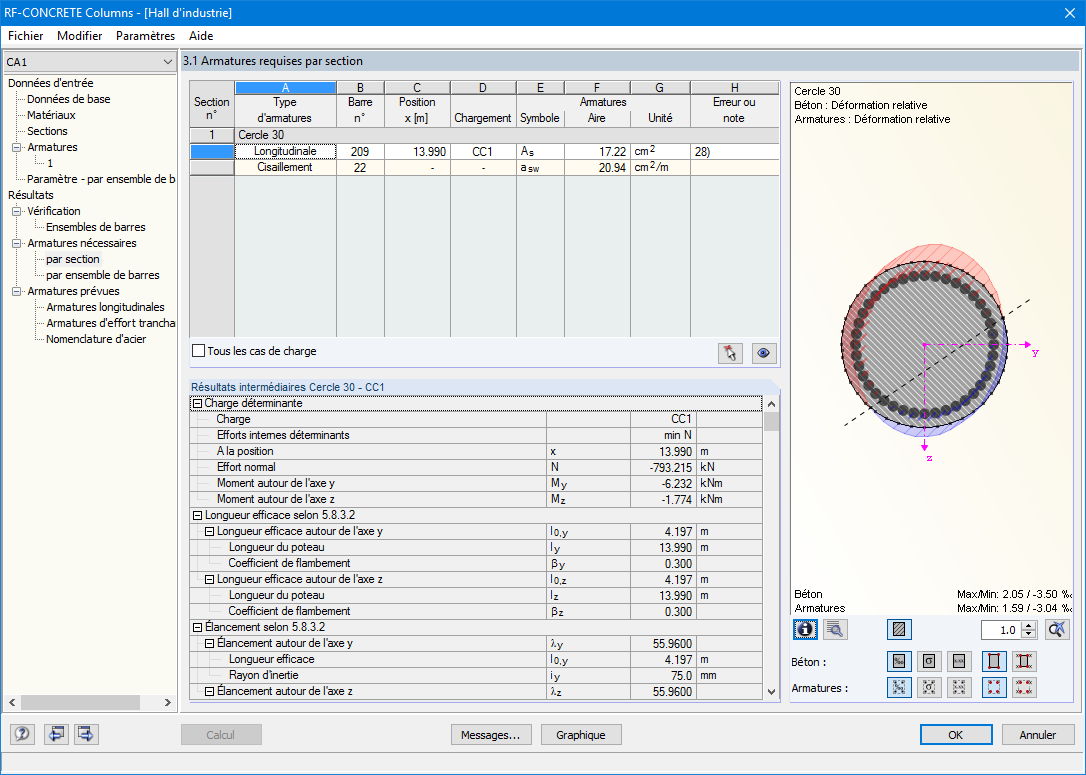The image size is (1086, 775).
Task: Select the Longitudinale row cell
Action: tap(285, 152)
